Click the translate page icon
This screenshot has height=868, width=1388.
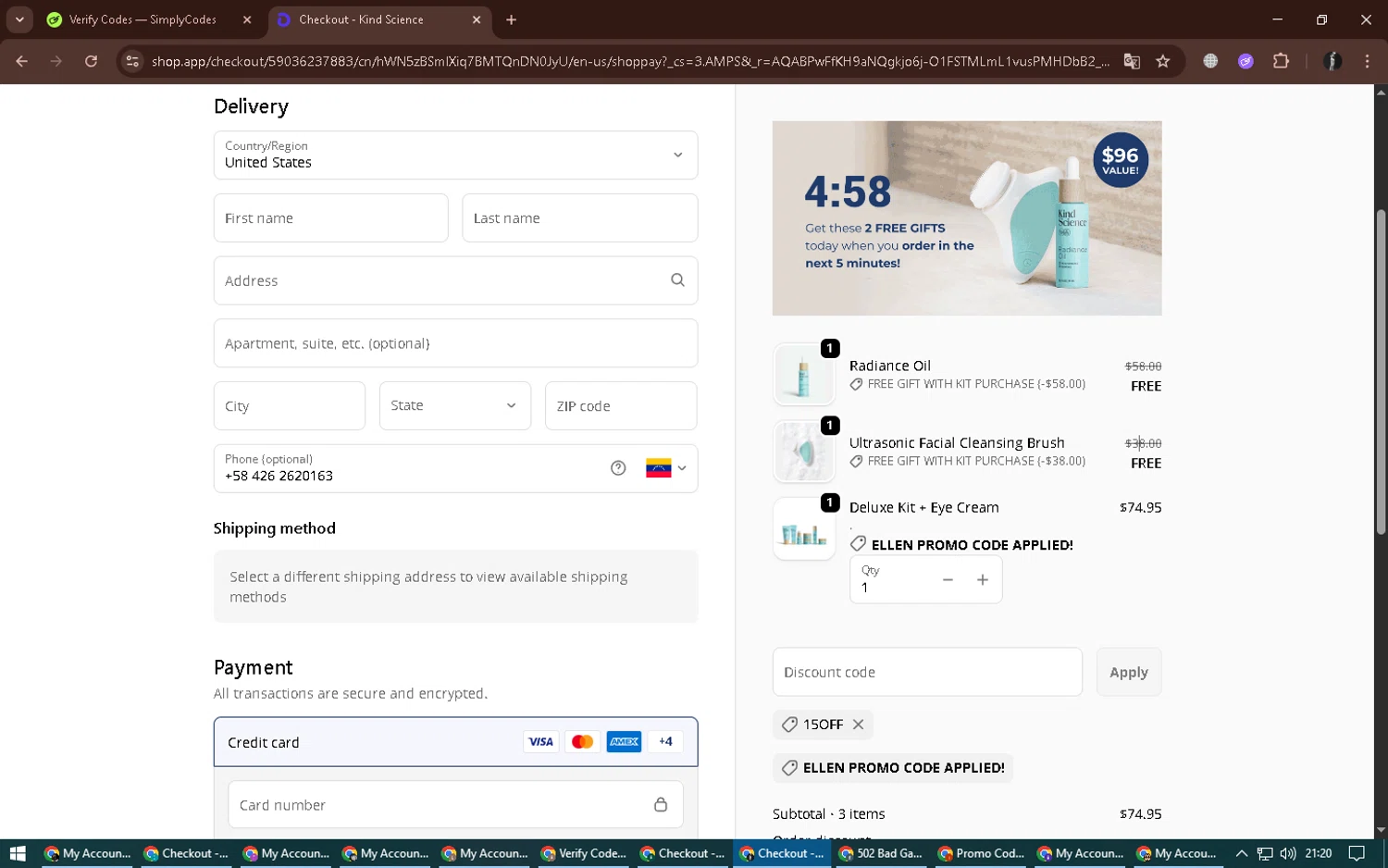coord(1132,61)
